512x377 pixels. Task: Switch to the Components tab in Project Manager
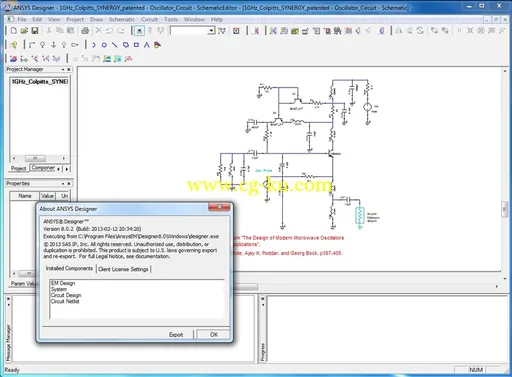(43, 168)
